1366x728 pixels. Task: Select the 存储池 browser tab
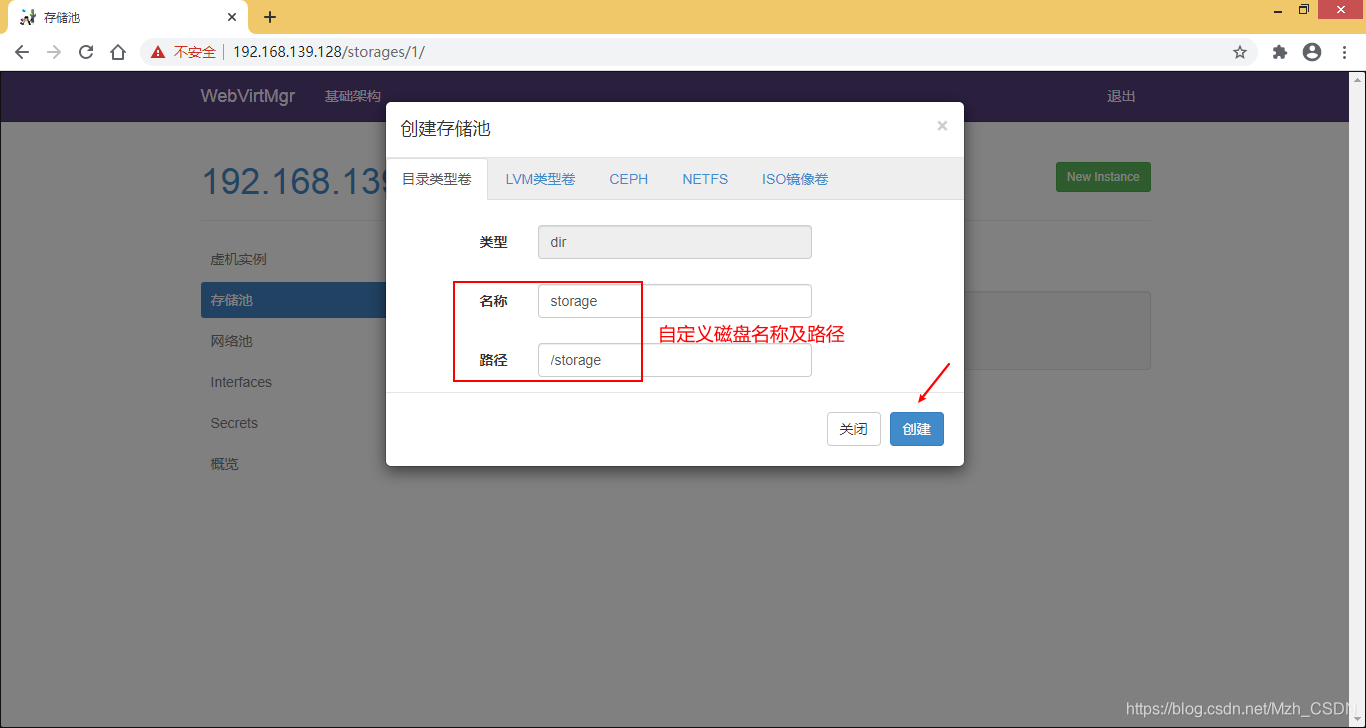pyautogui.click(x=128, y=17)
